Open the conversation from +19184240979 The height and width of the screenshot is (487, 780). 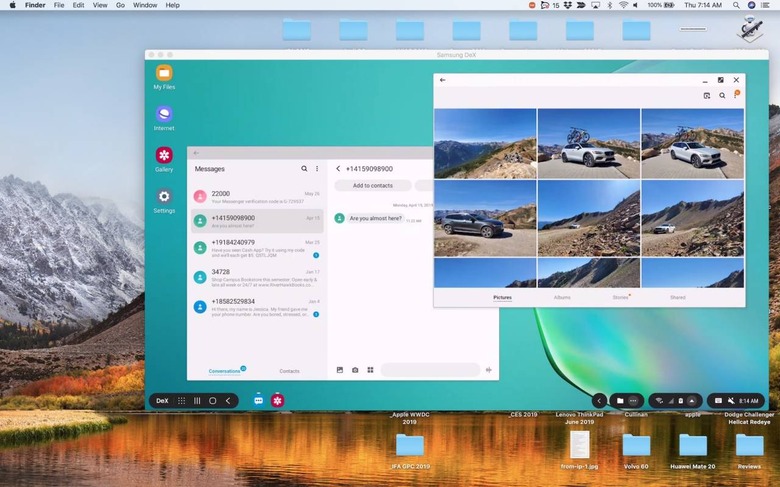point(257,247)
